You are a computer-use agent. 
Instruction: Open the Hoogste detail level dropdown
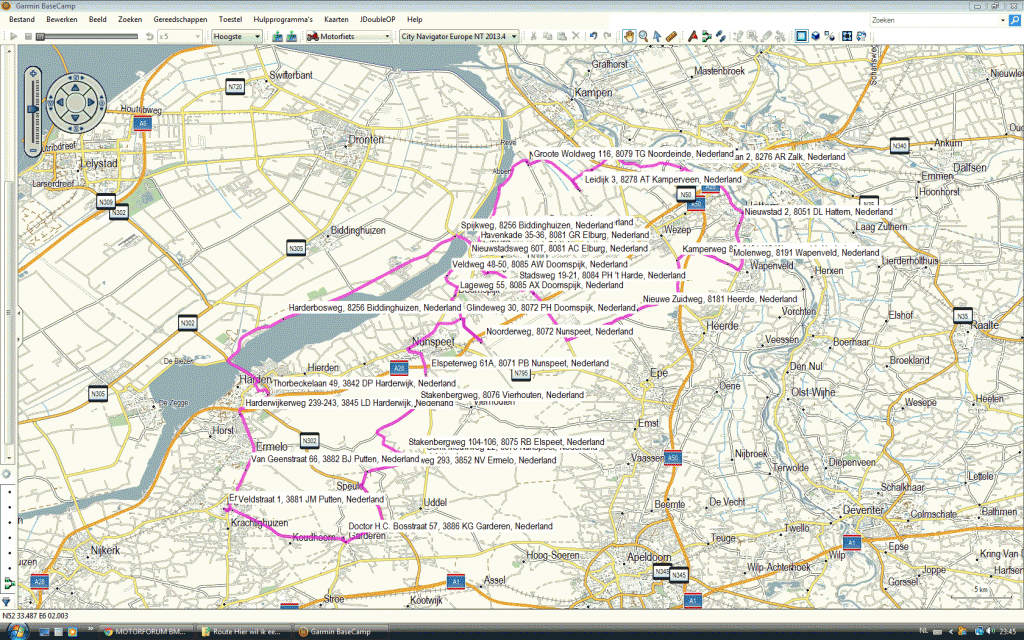tap(236, 37)
